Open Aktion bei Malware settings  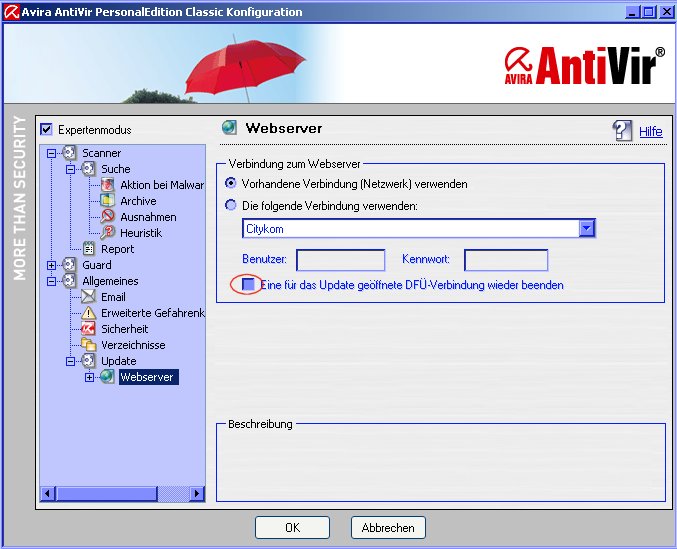pos(162,185)
